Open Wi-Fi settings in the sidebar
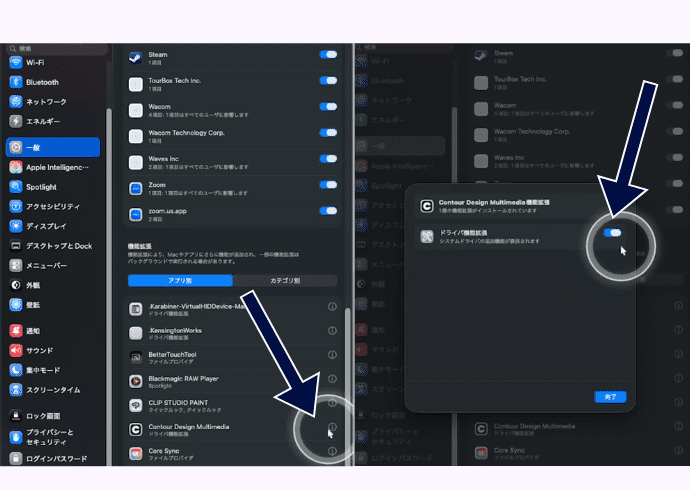The image size is (690, 490). (40, 62)
